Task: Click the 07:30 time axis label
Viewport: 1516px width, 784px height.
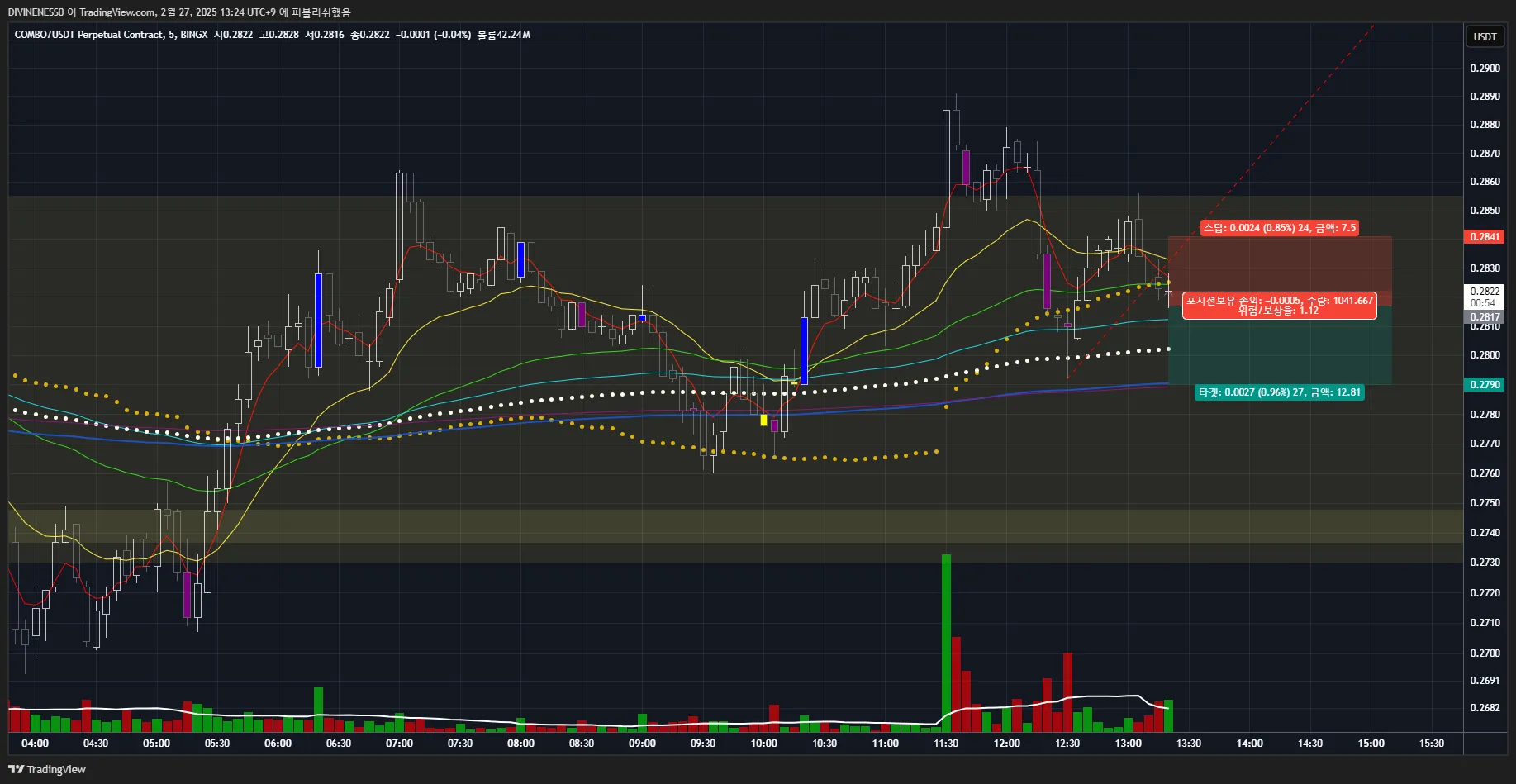Action: click(460, 744)
